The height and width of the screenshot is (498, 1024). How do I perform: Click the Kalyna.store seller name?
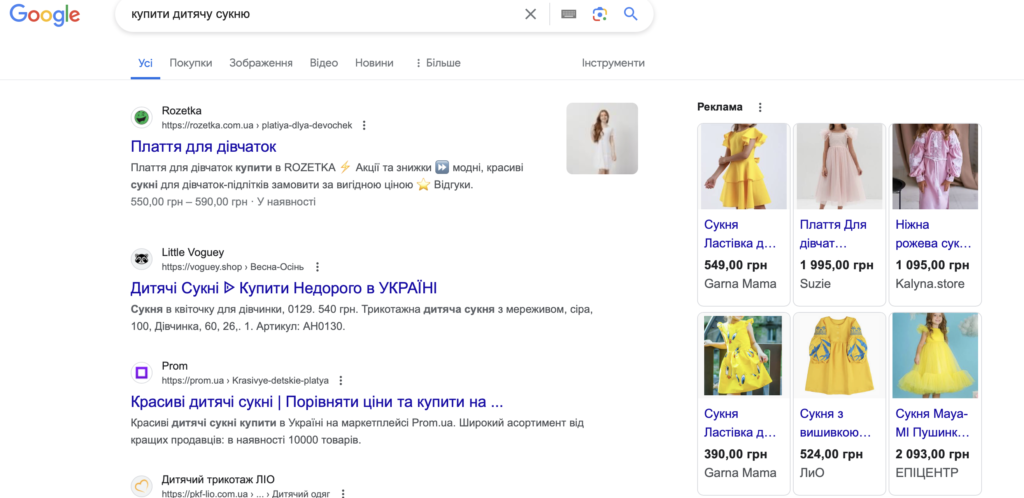(930, 284)
